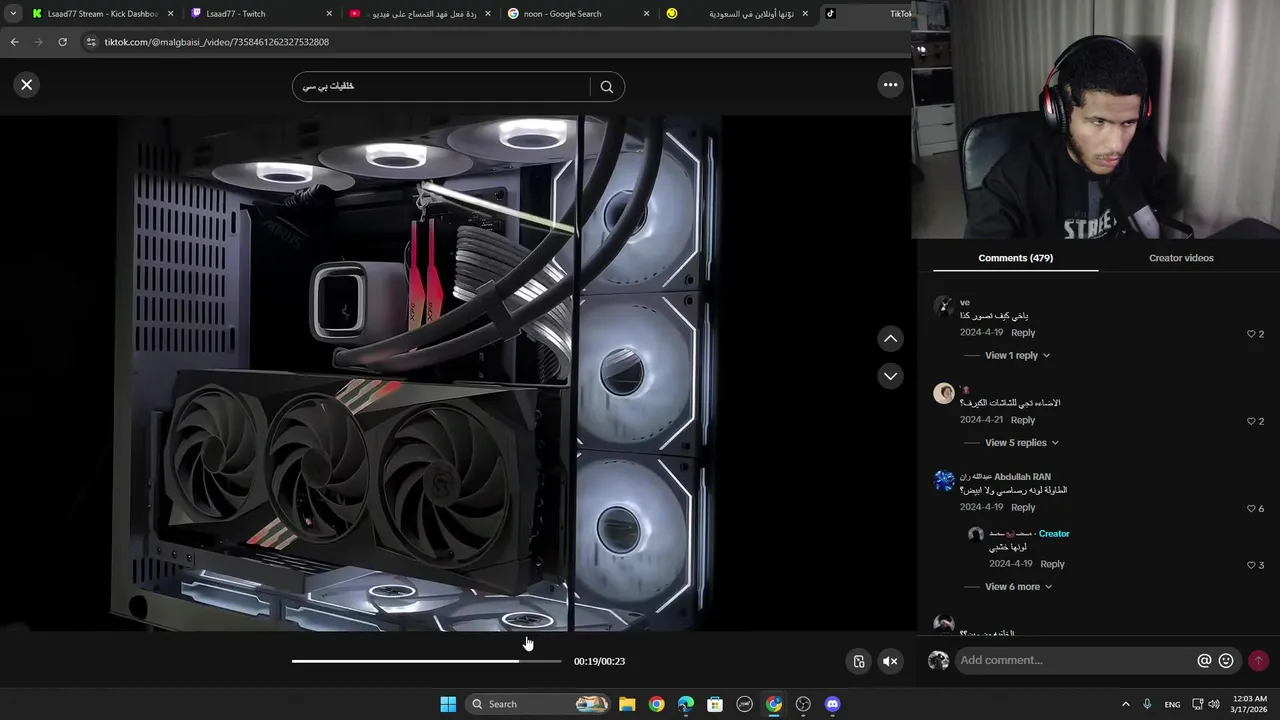Viewport: 1280px width, 720px height.
Task: Click the search magnifier in TikTok search bar
Action: click(606, 87)
